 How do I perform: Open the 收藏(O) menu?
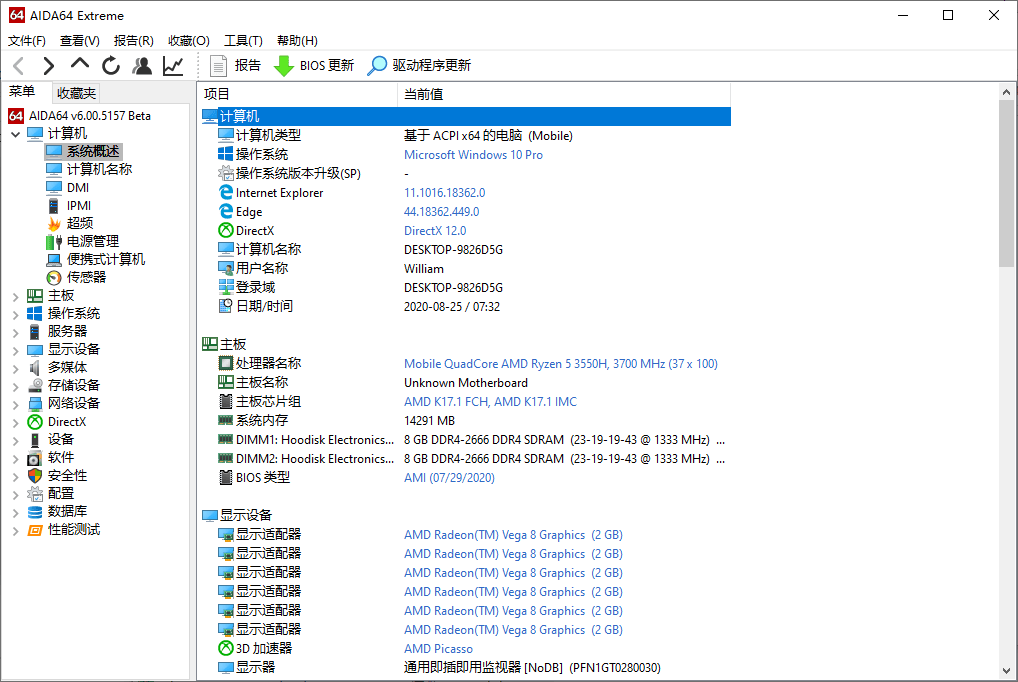(188, 41)
